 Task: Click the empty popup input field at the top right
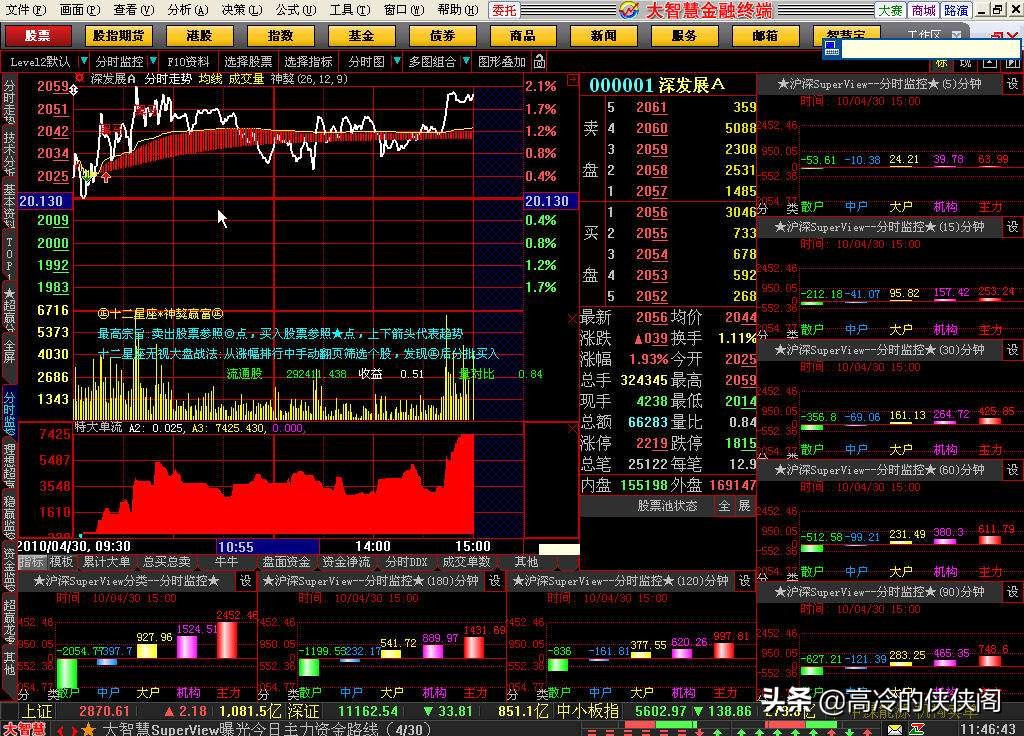(x=930, y=48)
